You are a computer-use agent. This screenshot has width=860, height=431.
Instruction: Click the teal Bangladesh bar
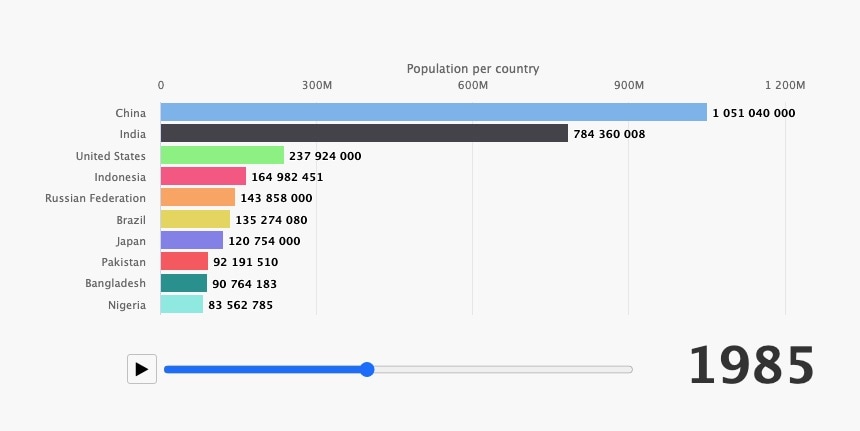coord(184,284)
